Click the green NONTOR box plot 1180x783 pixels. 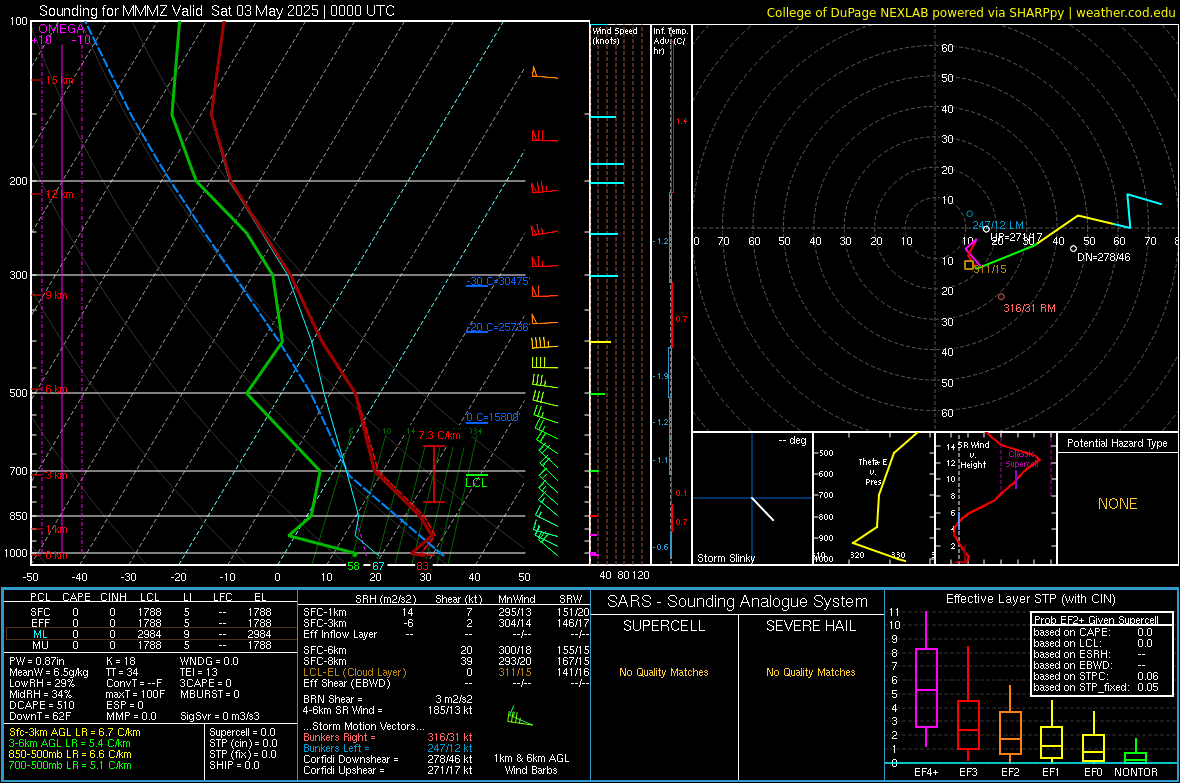click(1136, 753)
